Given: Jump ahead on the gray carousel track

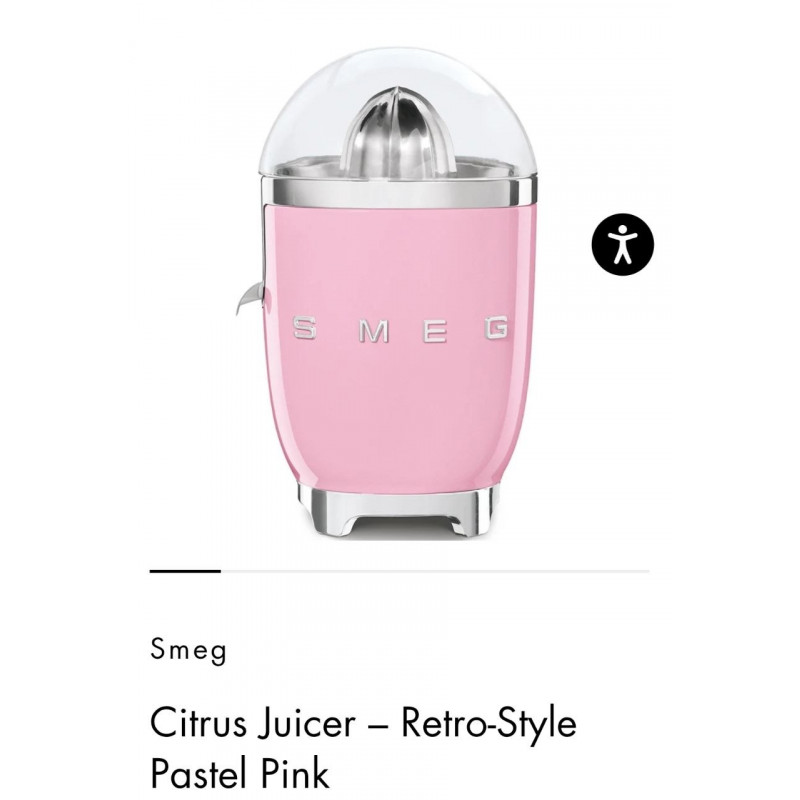Looking at the screenshot, I should point(435,571).
